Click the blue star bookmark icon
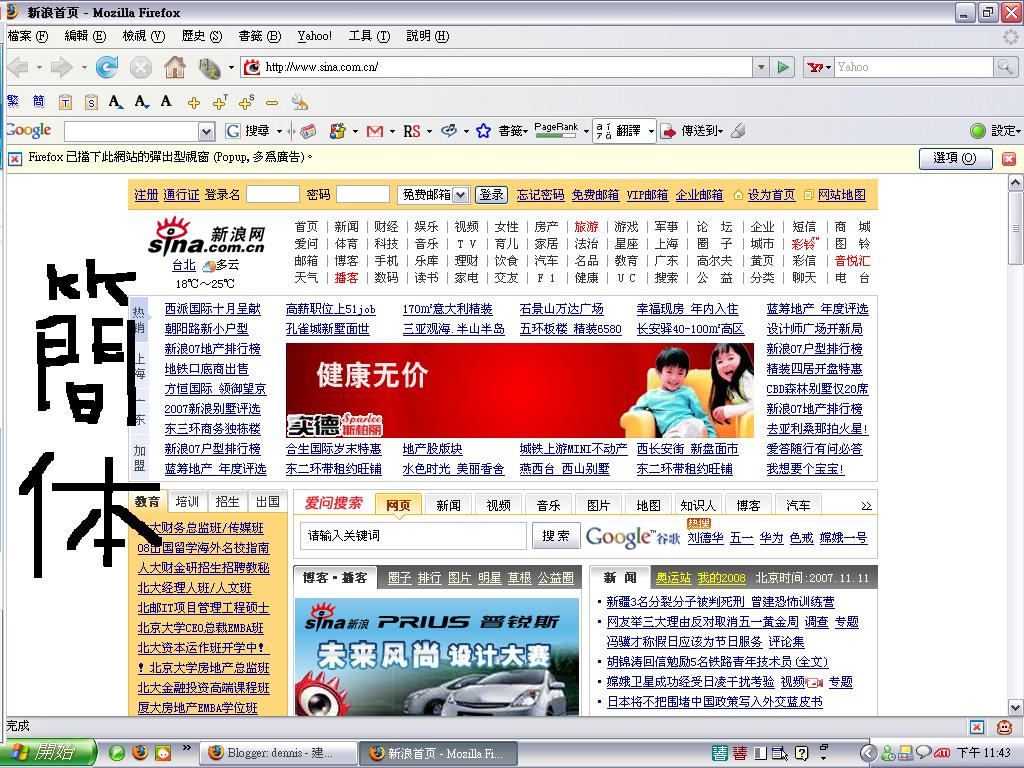This screenshot has width=1024, height=768. click(x=483, y=131)
